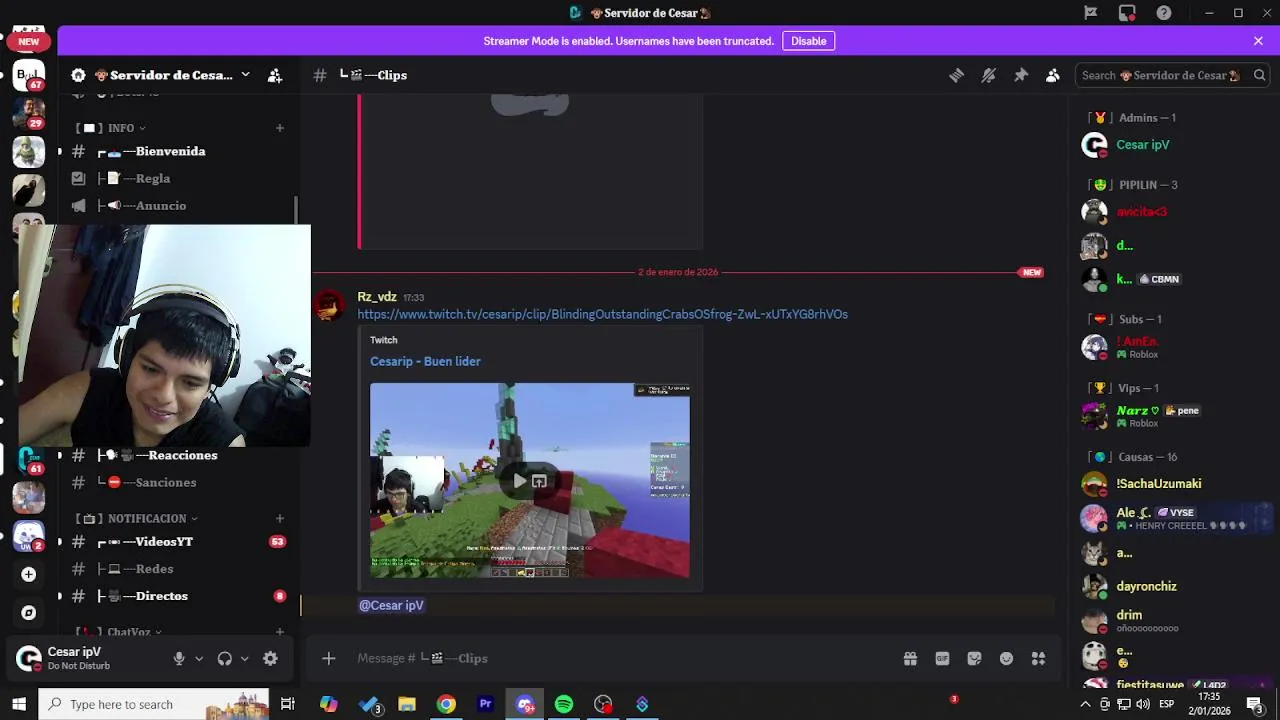This screenshot has height=720, width=1280.
Task: Open Spotify from the taskbar
Action: (564, 704)
